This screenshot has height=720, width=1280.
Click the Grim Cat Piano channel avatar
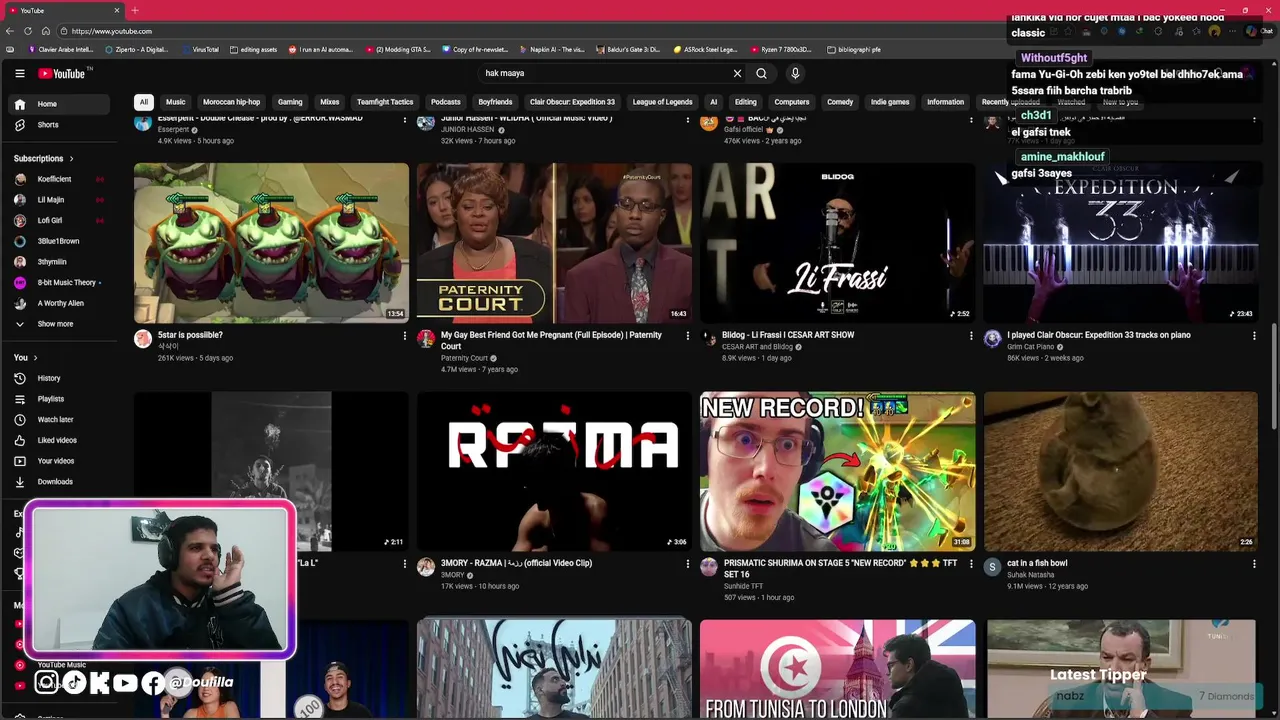pyautogui.click(x=992, y=339)
